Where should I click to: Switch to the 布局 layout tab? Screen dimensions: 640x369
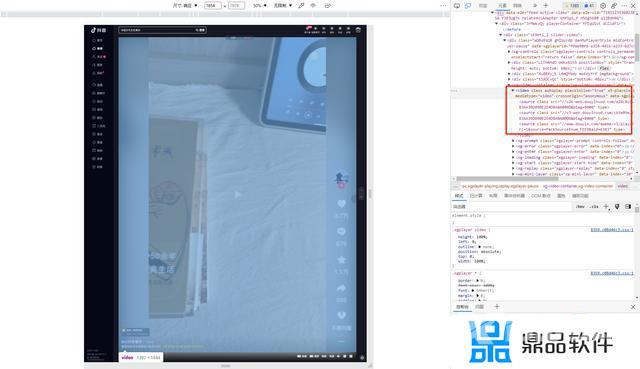[x=493, y=196]
